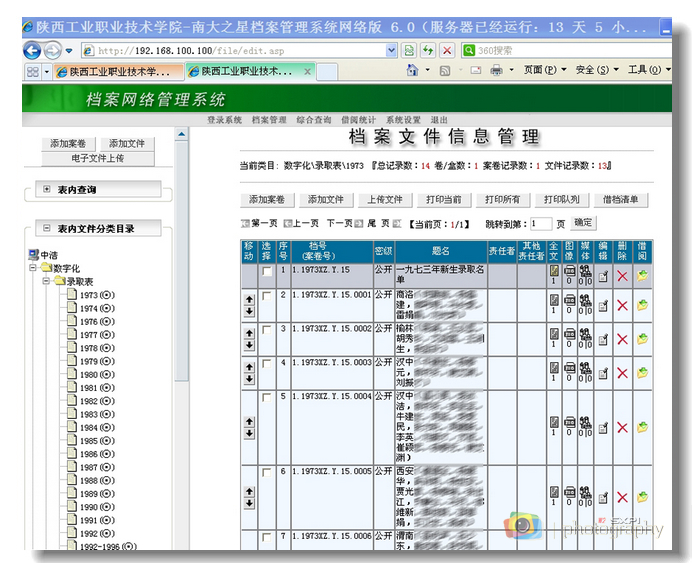The height and width of the screenshot is (563, 692).
Task: Move record 2 up with the arrow
Action: click(x=249, y=299)
